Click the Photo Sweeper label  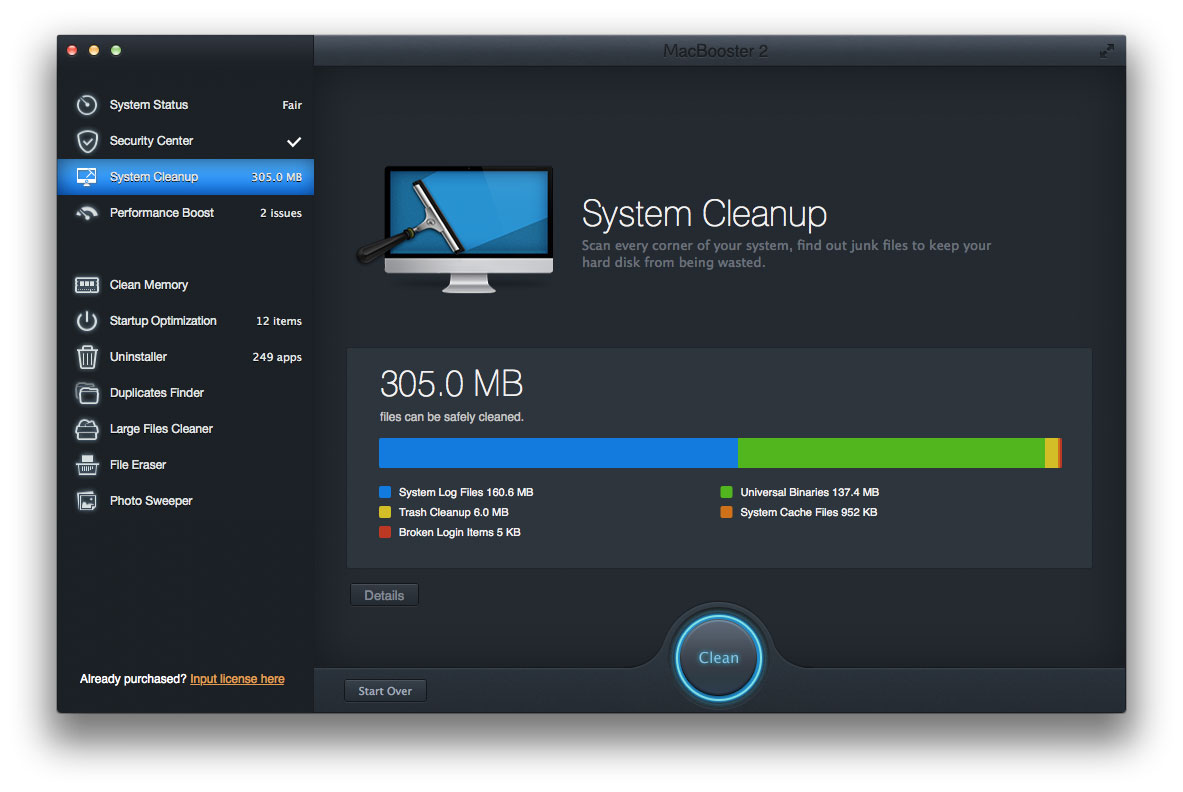click(x=151, y=501)
